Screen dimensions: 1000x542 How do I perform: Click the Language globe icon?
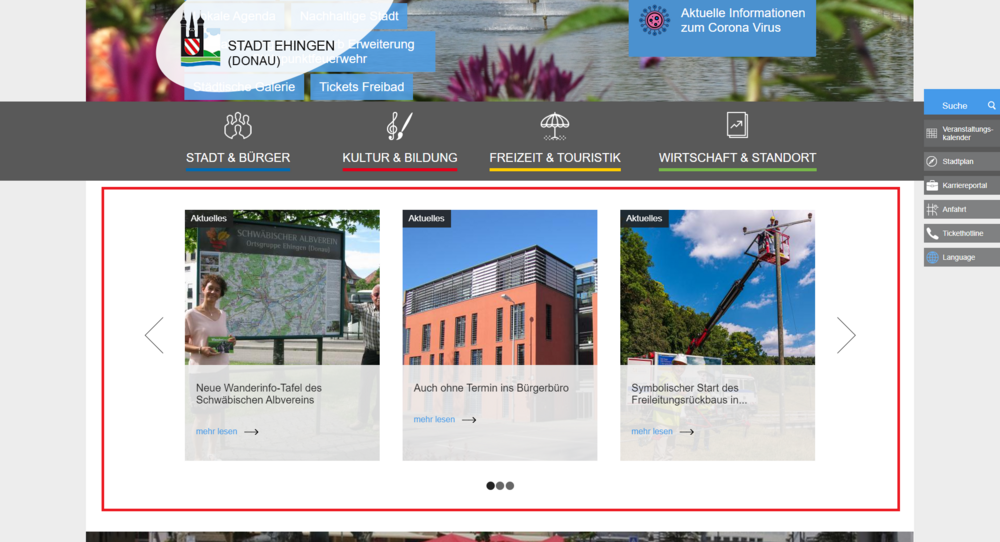click(x=932, y=257)
